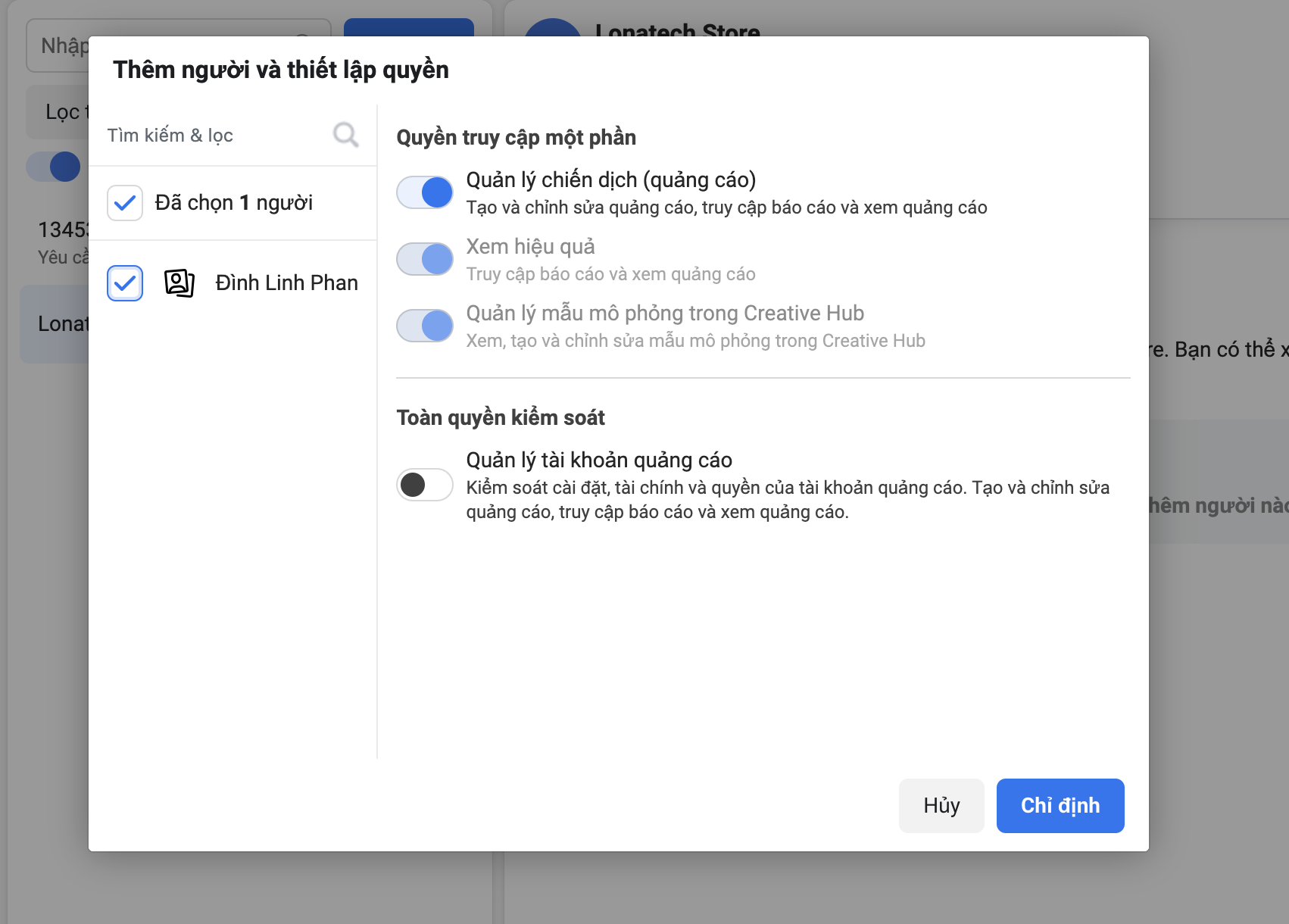Click the dialog title 'Thêm người và thiết lập quyền'

(x=281, y=70)
